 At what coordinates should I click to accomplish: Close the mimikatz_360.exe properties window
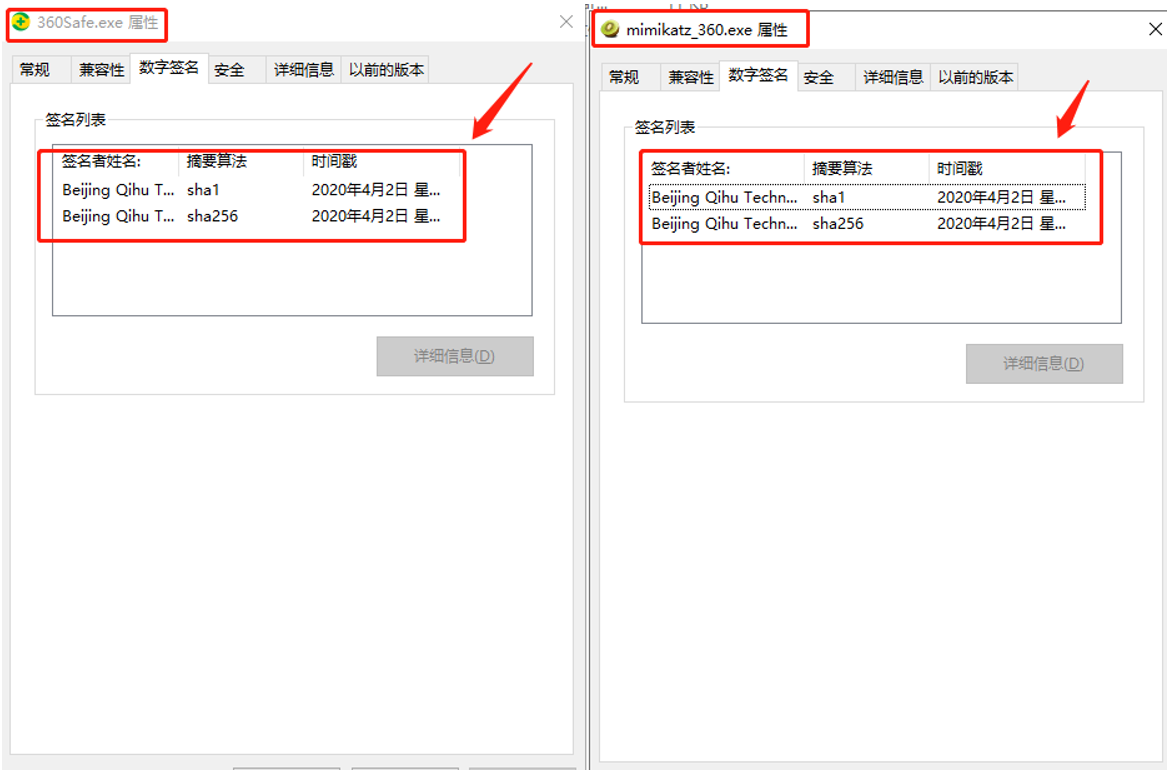[1155, 29]
